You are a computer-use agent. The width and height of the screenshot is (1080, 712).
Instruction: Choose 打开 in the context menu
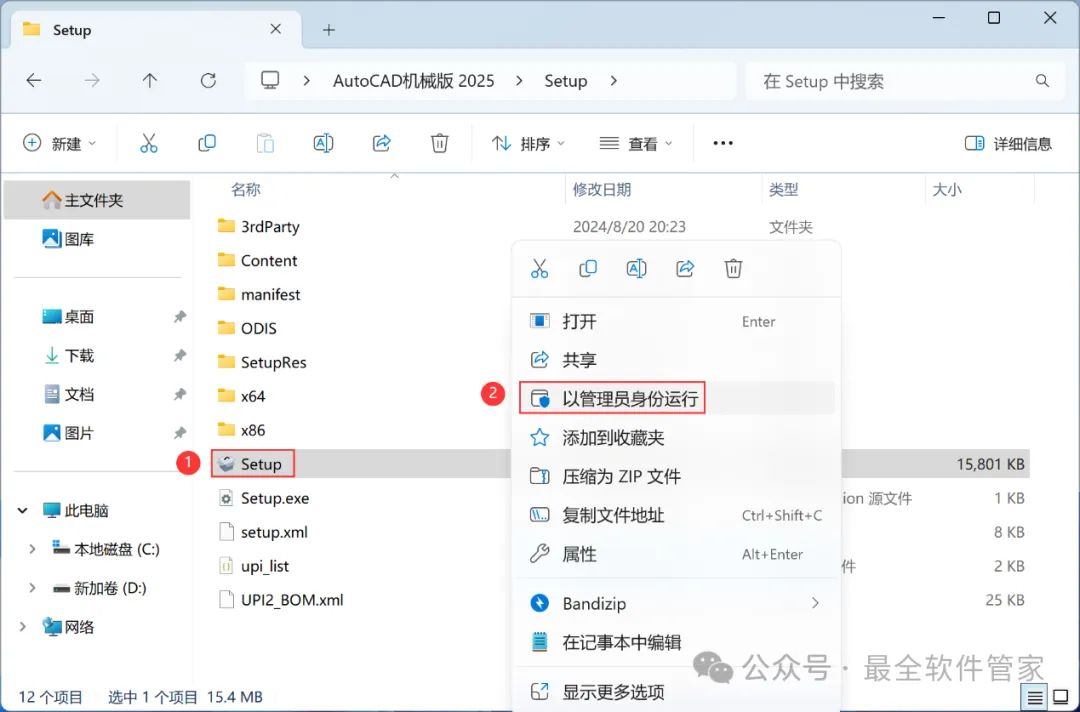pos(675,322)
